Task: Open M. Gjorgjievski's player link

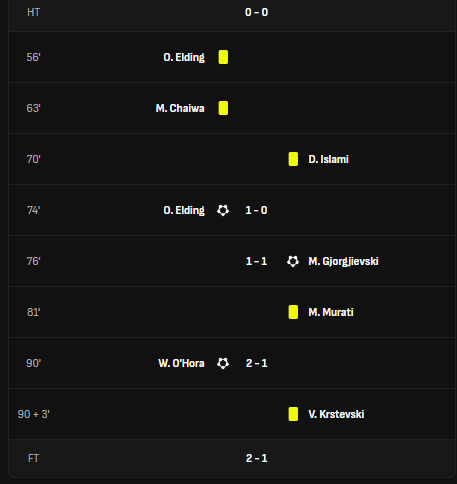Action: pyautogui.click(x=343, y=261)
